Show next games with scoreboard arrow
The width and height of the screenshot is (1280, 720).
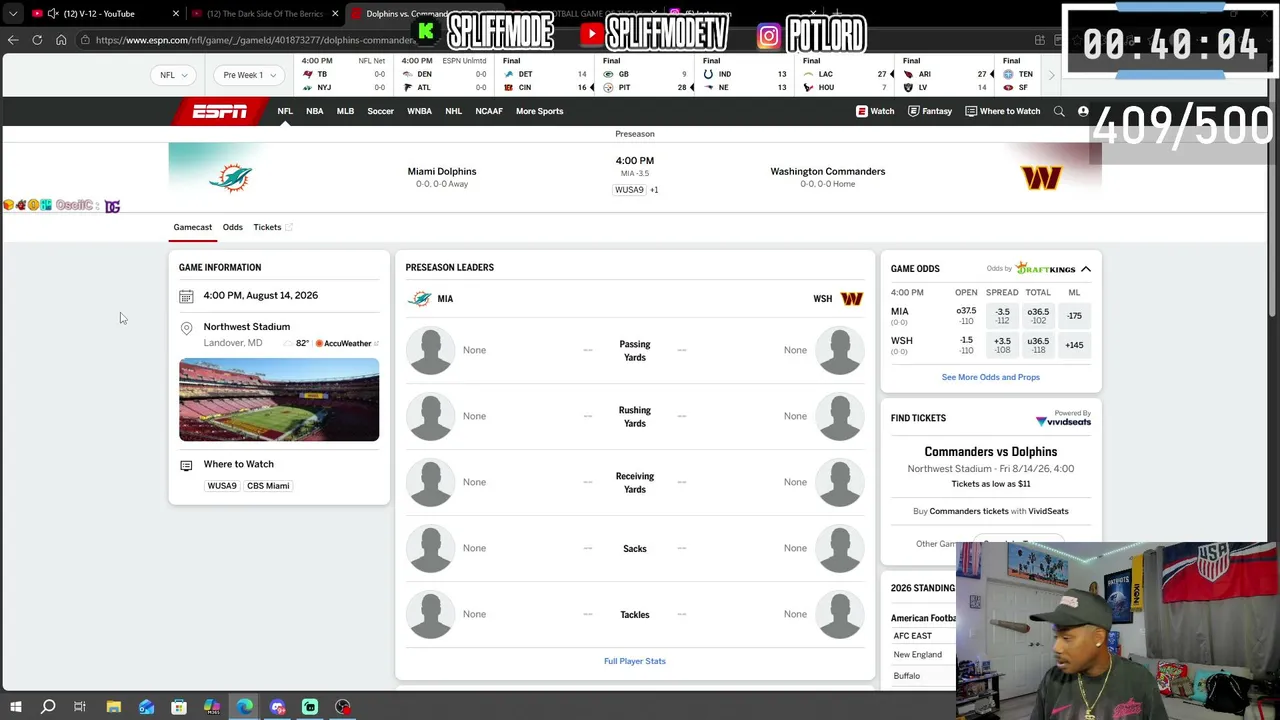point(1051,75)
